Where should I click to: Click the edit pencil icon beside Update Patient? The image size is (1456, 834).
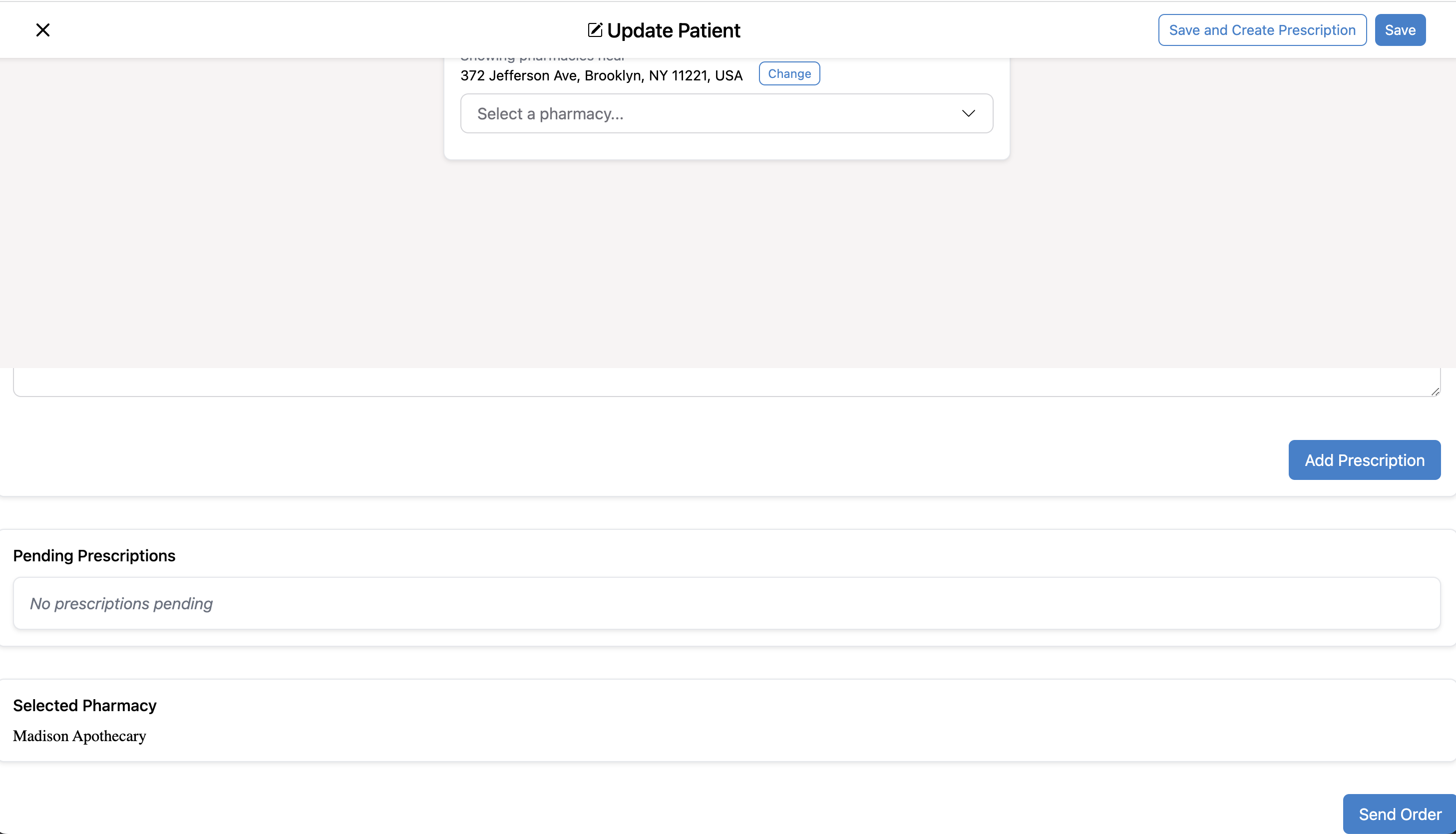point(595,30)
